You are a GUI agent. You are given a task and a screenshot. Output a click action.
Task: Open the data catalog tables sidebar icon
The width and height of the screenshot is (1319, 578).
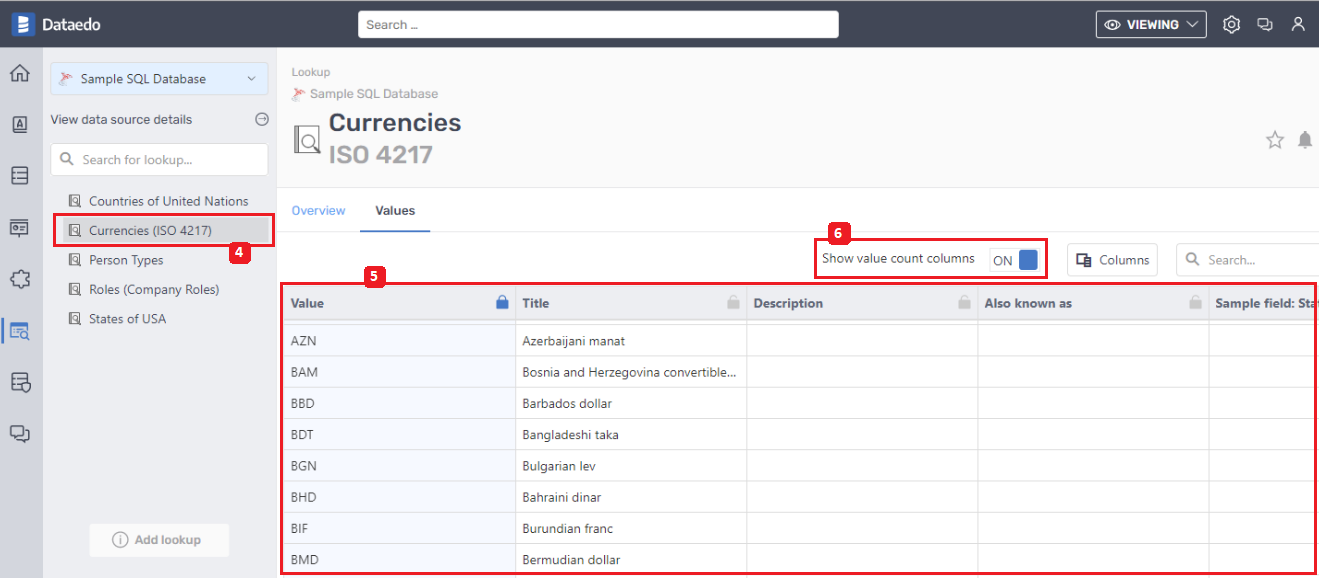coord(19,176)
